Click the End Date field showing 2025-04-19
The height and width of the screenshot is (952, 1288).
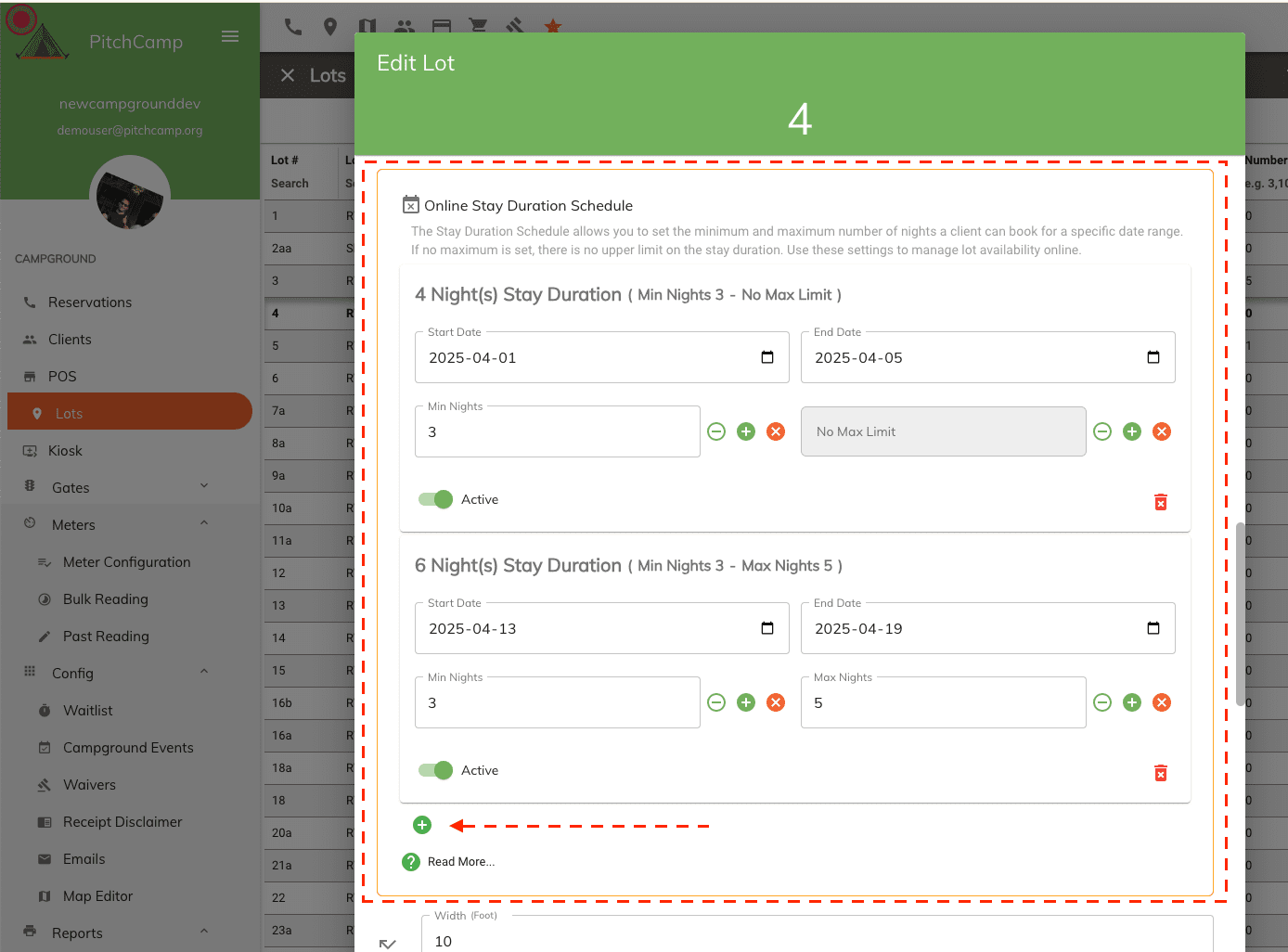tap(988, 628)
